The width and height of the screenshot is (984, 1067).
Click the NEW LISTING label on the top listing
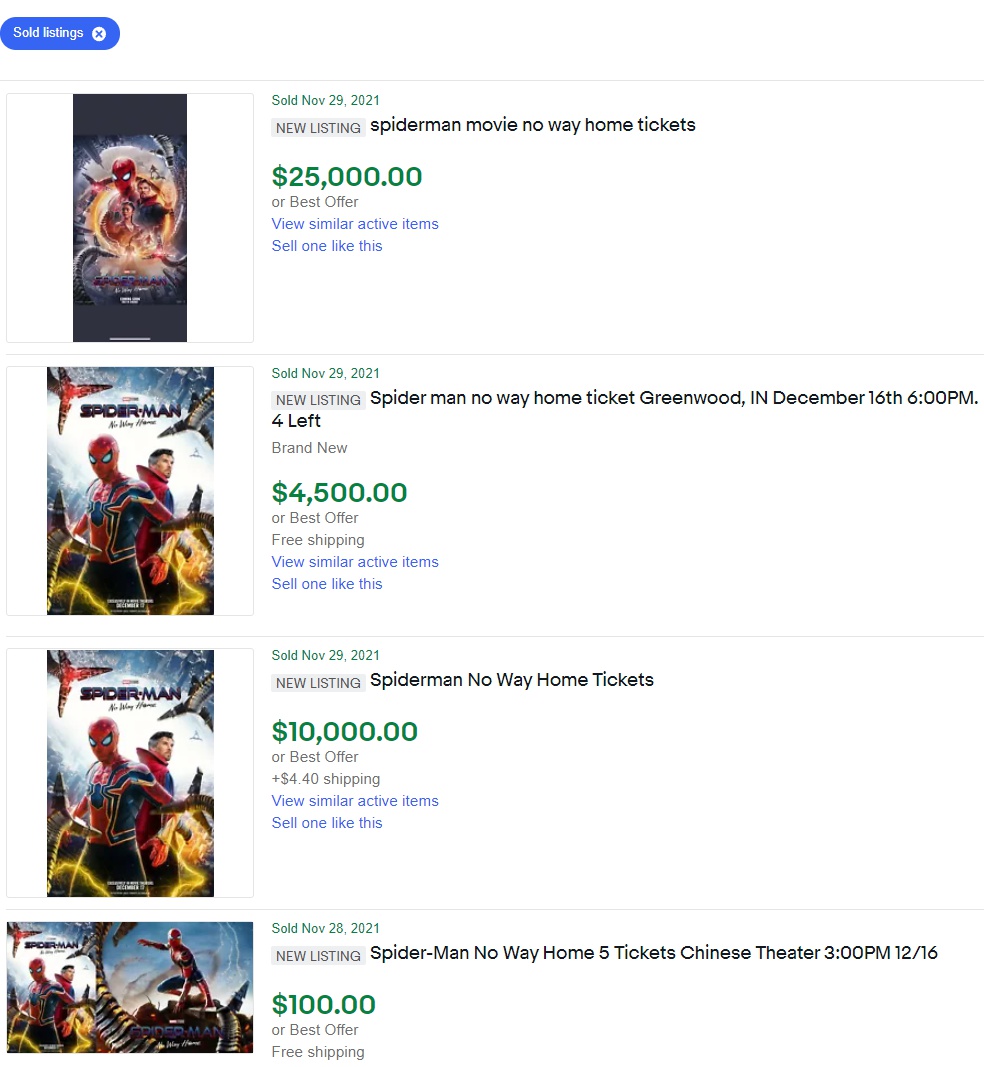pyautogui.click(x=318, y=128)
